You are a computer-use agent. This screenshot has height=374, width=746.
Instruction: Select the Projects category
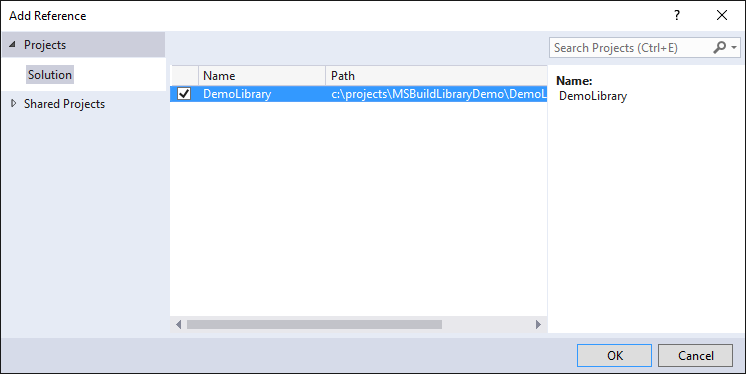click(x=45, y=45)
